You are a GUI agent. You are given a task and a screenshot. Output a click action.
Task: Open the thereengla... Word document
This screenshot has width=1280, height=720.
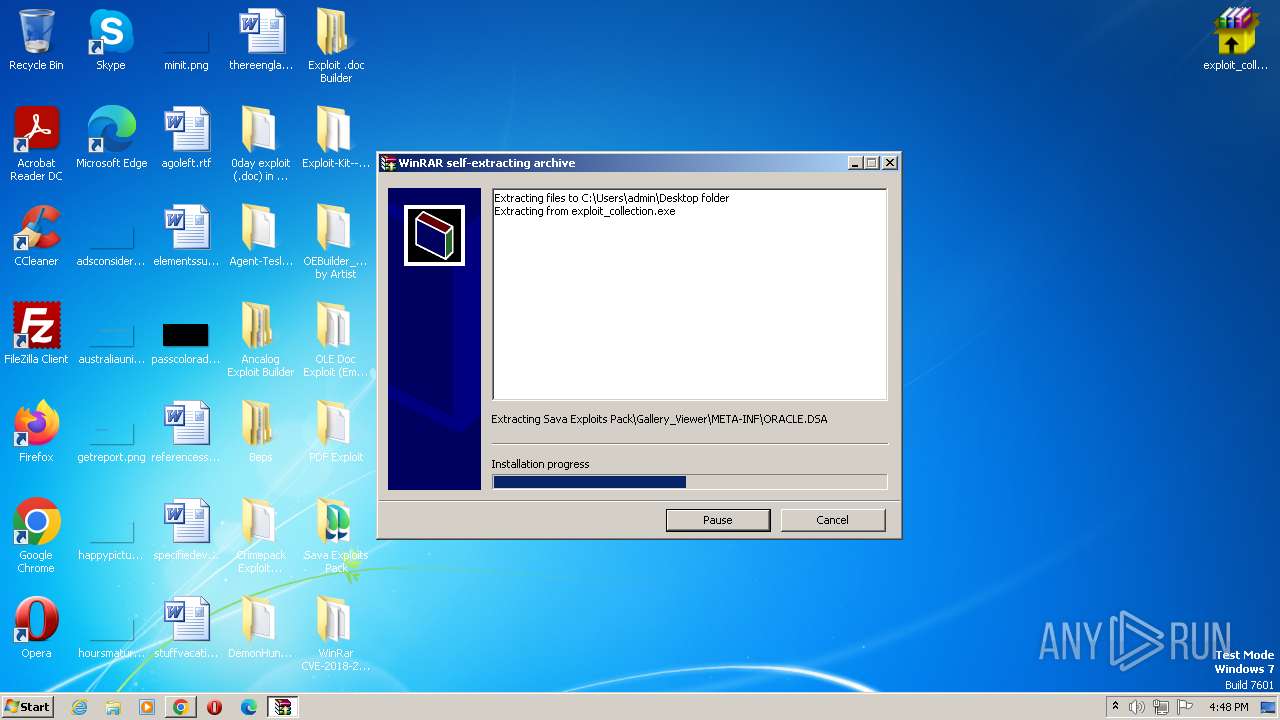click(x=261, y=40)
